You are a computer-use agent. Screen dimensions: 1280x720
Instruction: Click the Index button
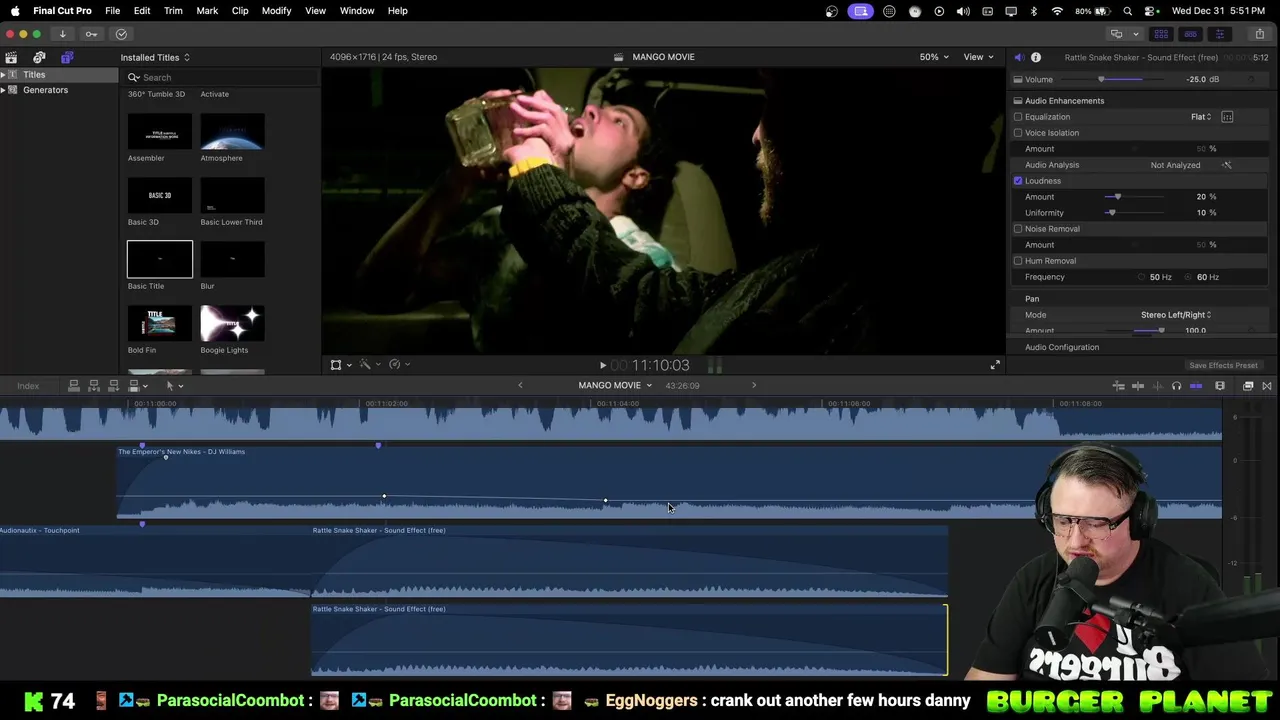click(x=28, y=386)
